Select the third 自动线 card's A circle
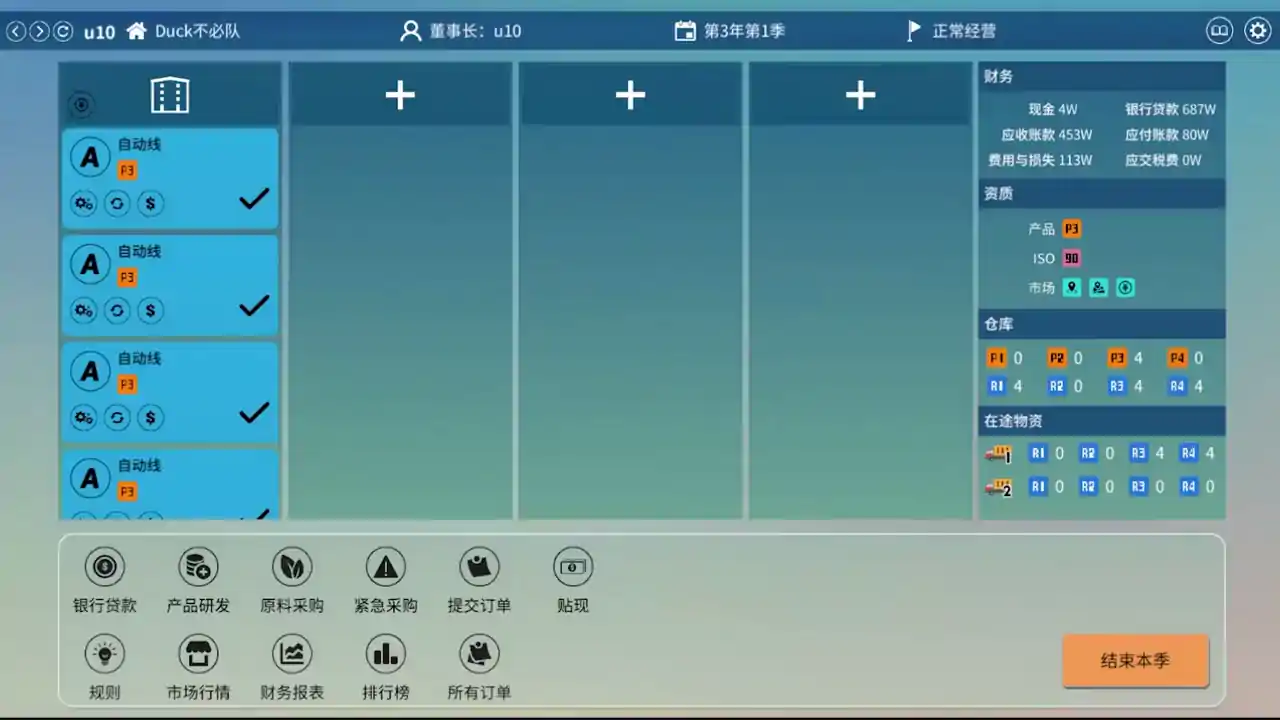1280x720 pixels. coord(90,371)
